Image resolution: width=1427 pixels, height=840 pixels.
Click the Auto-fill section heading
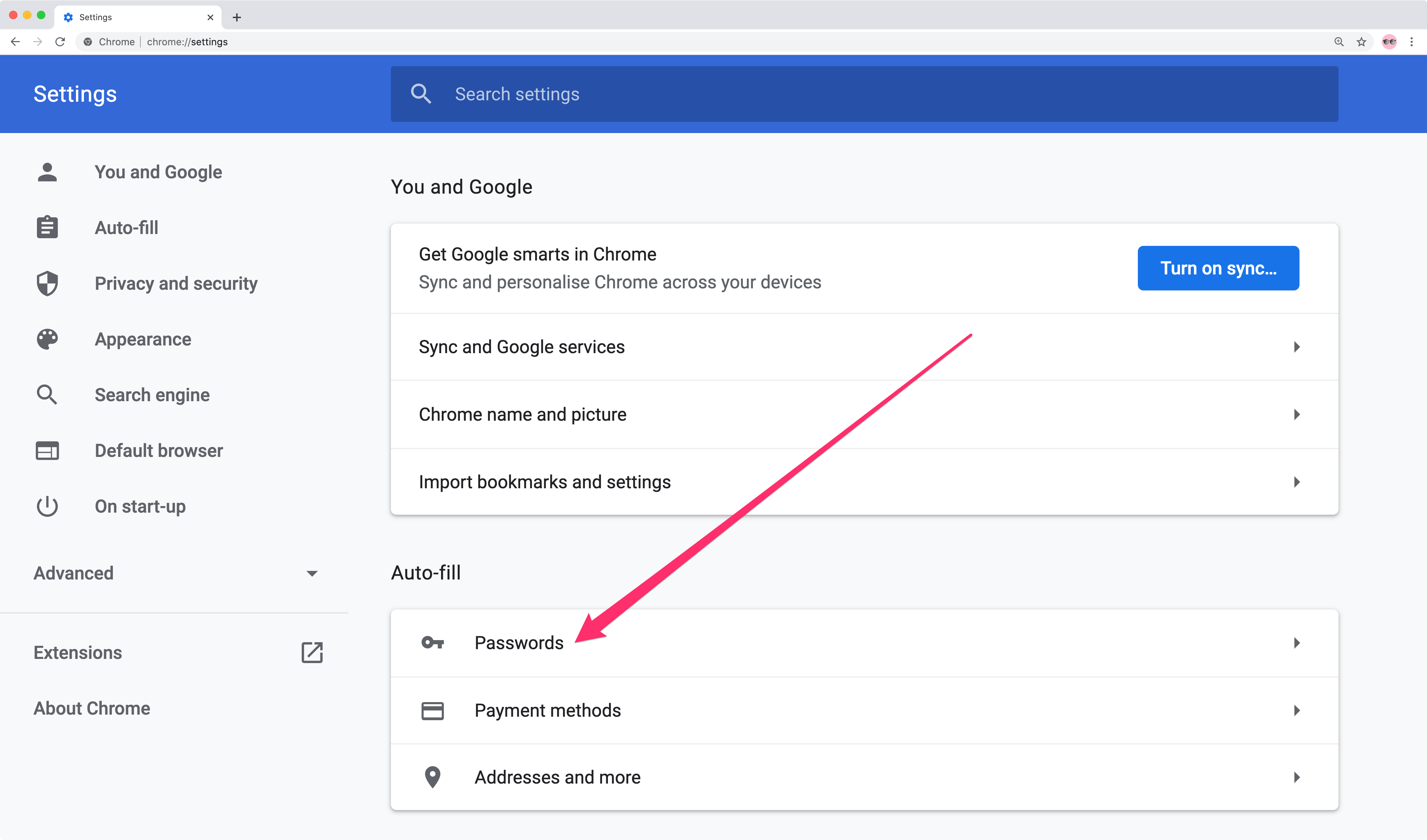pos(426,572)
